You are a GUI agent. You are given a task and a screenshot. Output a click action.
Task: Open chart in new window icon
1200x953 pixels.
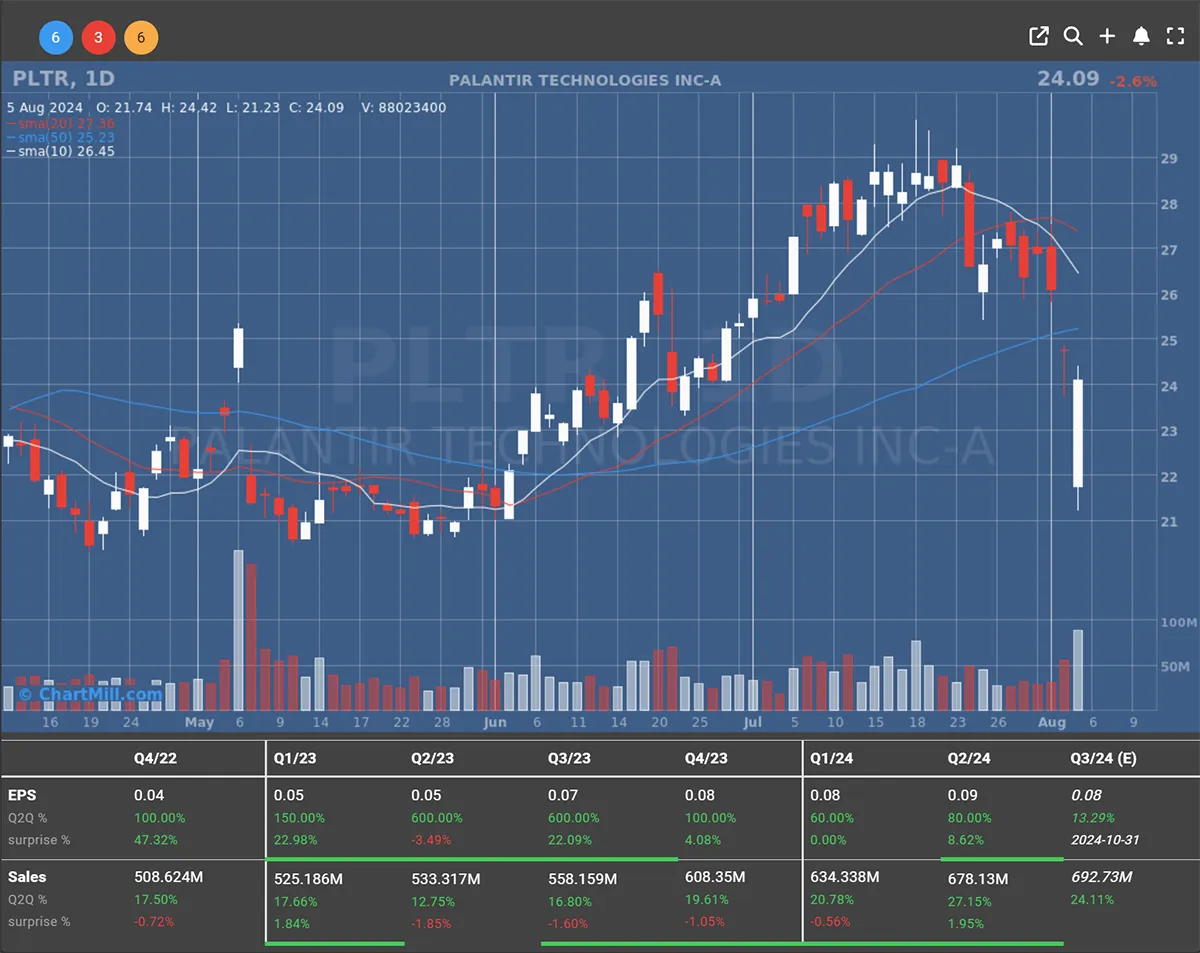point(1039,36)
